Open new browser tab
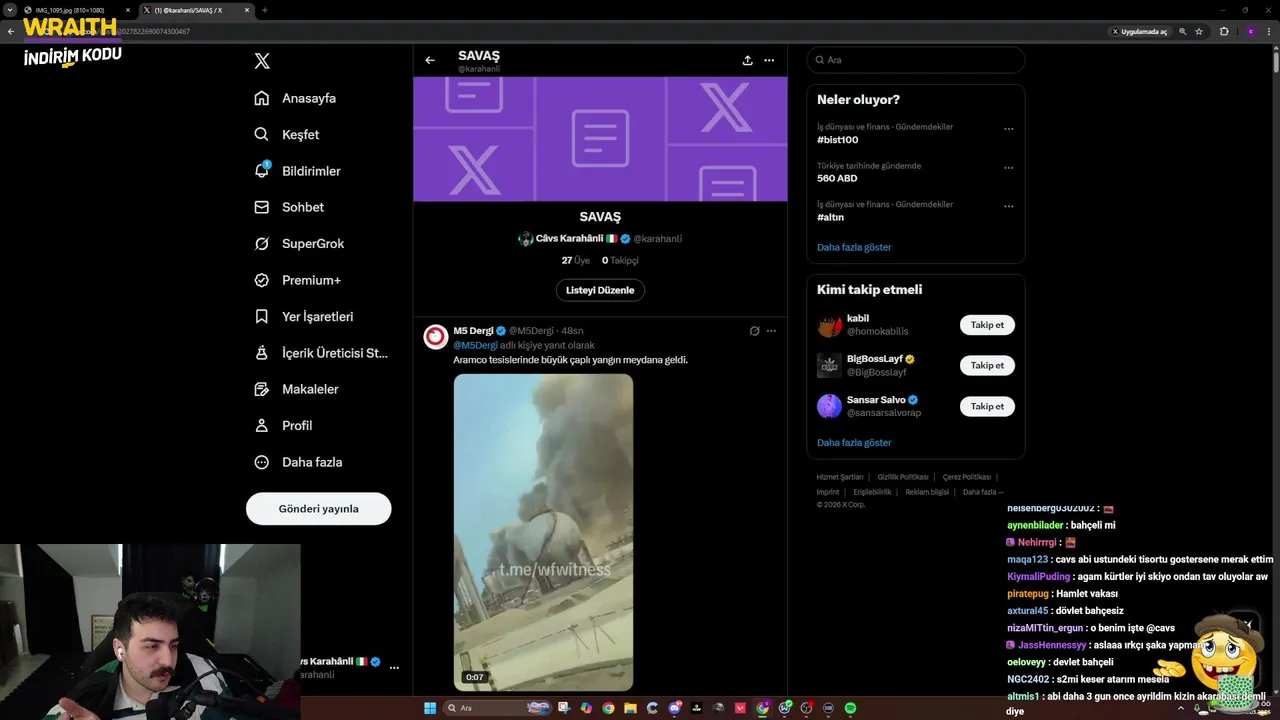 point(264,10)
